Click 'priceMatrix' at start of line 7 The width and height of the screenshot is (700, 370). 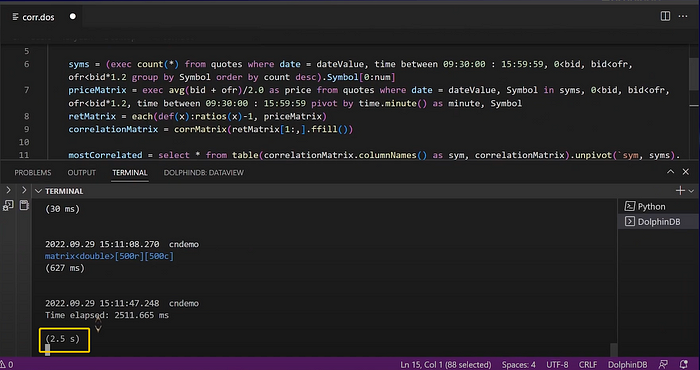[x=97, y=90]
